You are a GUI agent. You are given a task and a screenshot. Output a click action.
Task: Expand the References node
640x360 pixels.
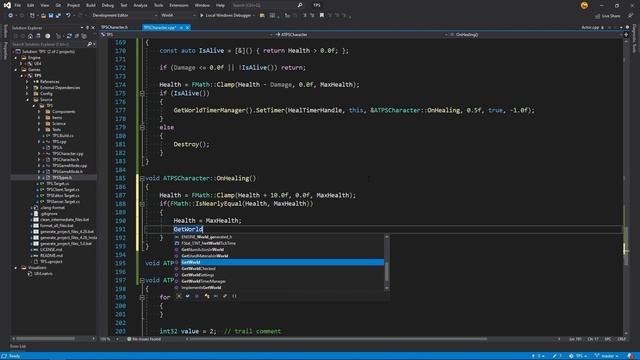tap(28, 82)
